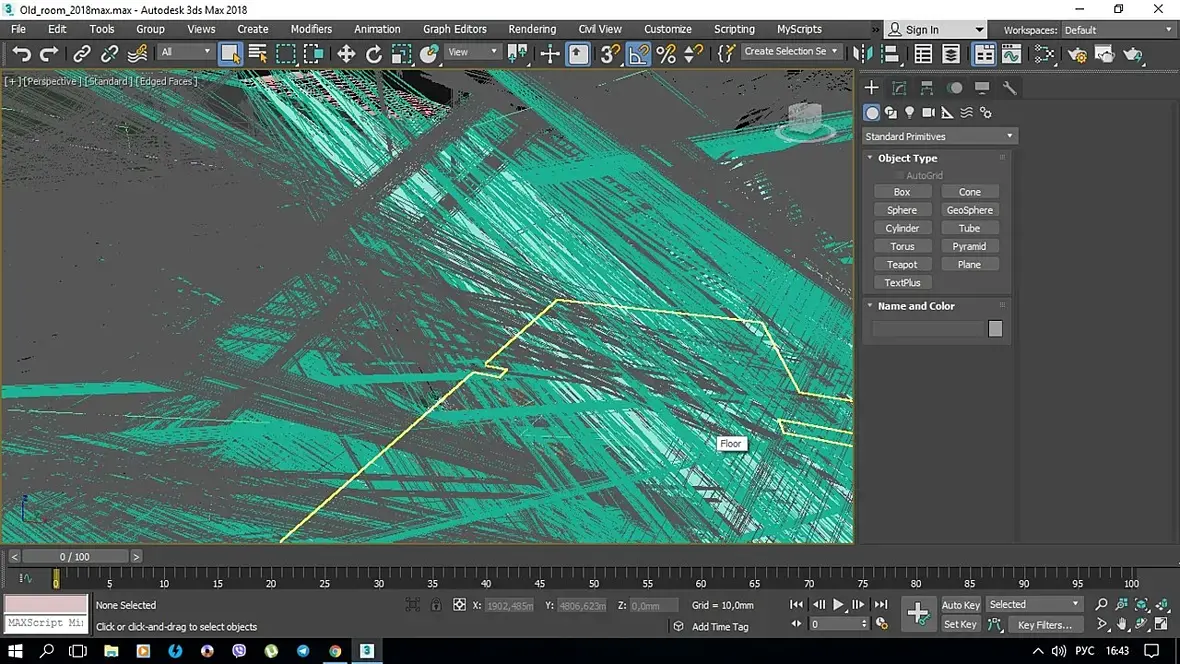This screenshot has width=1180, height=664.
Task: Open the Standard Primitives dropdown
Action: 939,136
